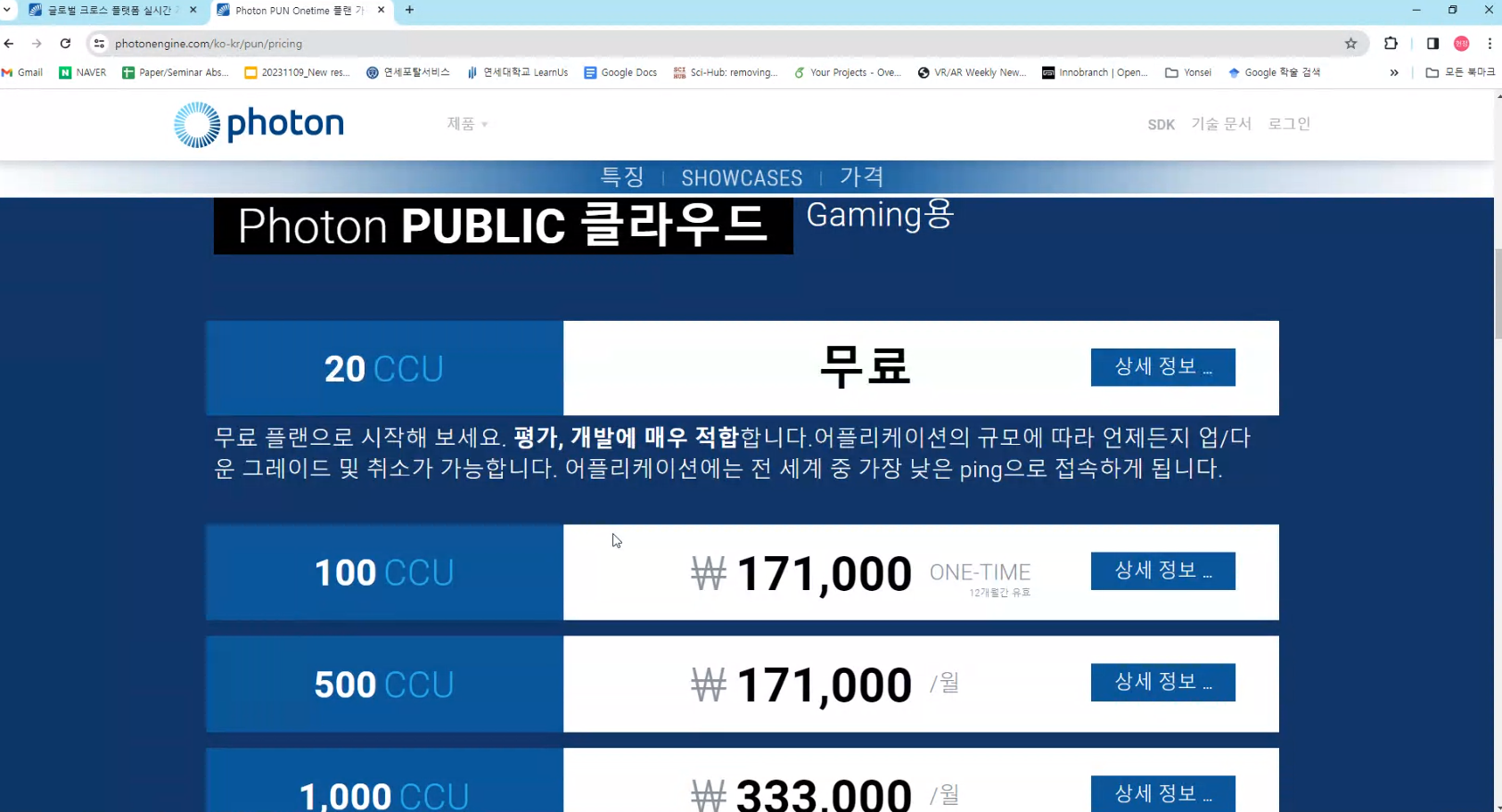Viewport: 1502px width, 812px height.
Task: Go to SHOWCASES section tab
Action: (x=742, y=177)
